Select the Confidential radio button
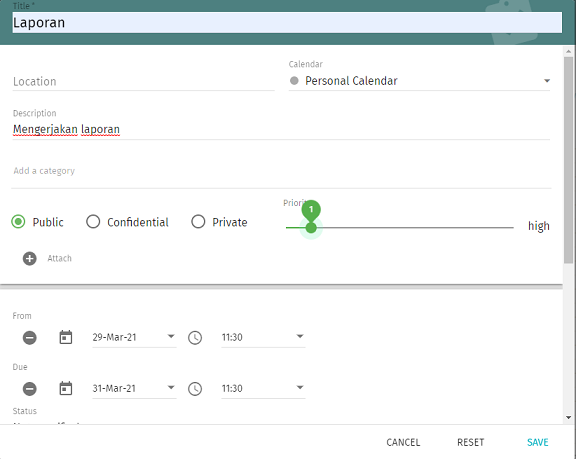The width and height of the screenshot is (576, 459). tap(93, 222)
